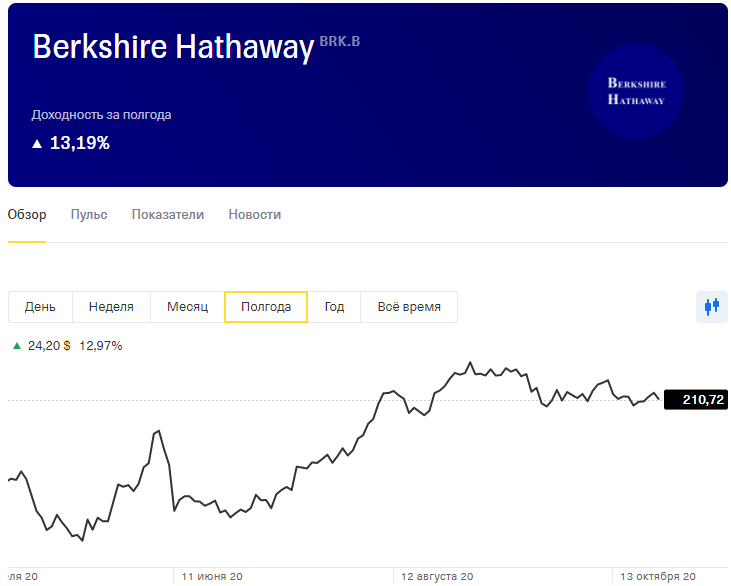
Task: Go to the Новости tab
Action: [255, 214]
